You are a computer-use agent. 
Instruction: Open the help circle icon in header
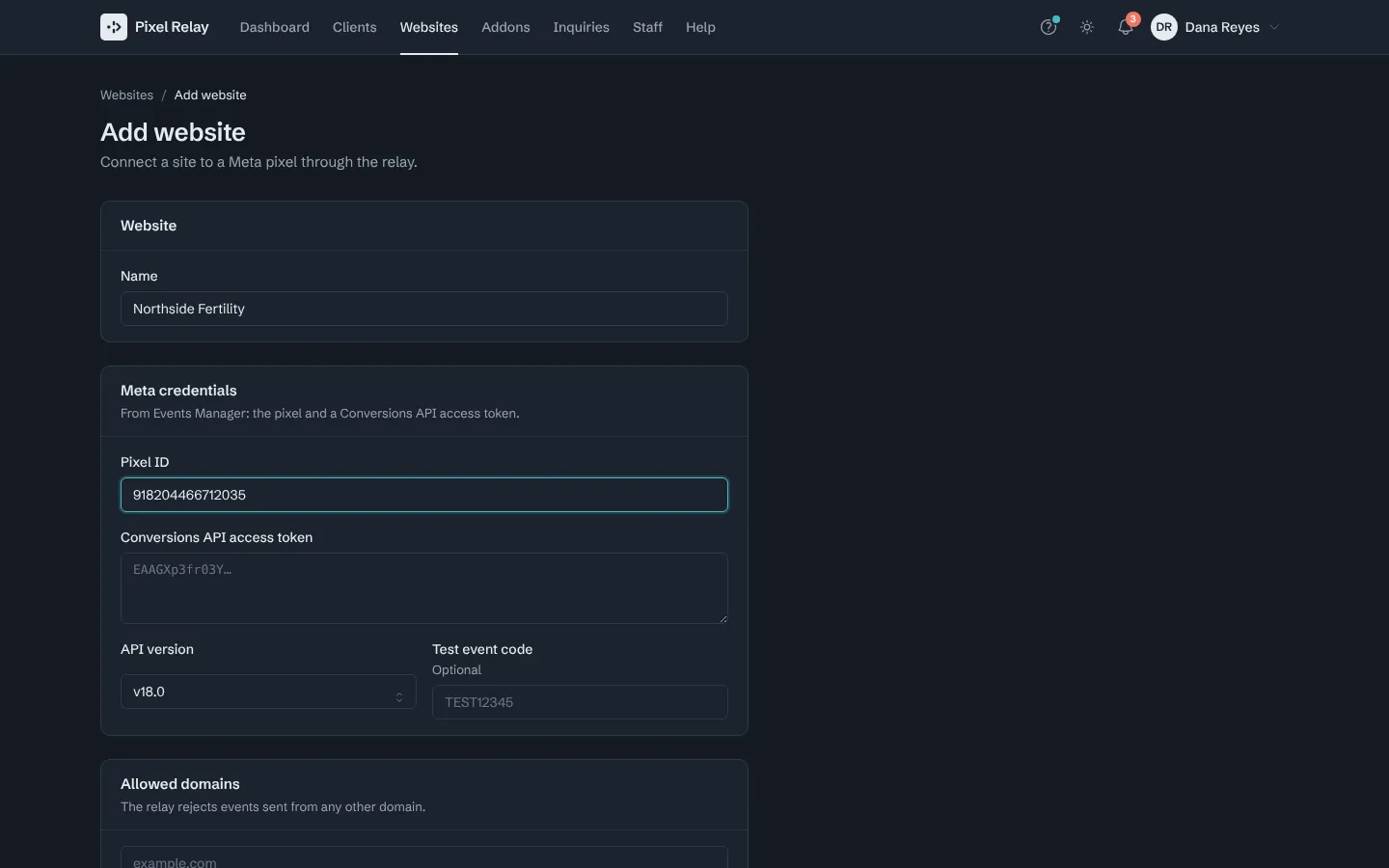coord(1049,27)
